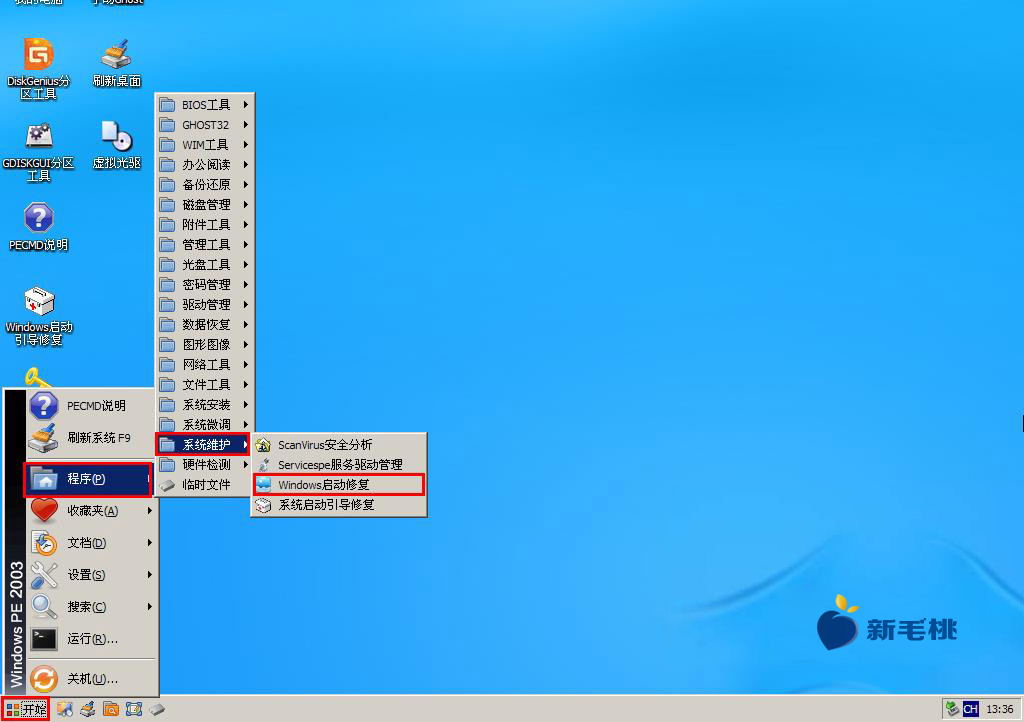Screen dimensions: 1024x722
Task: Click the blue-framed quick launch taskbar icon
Action: coord(134,709)
